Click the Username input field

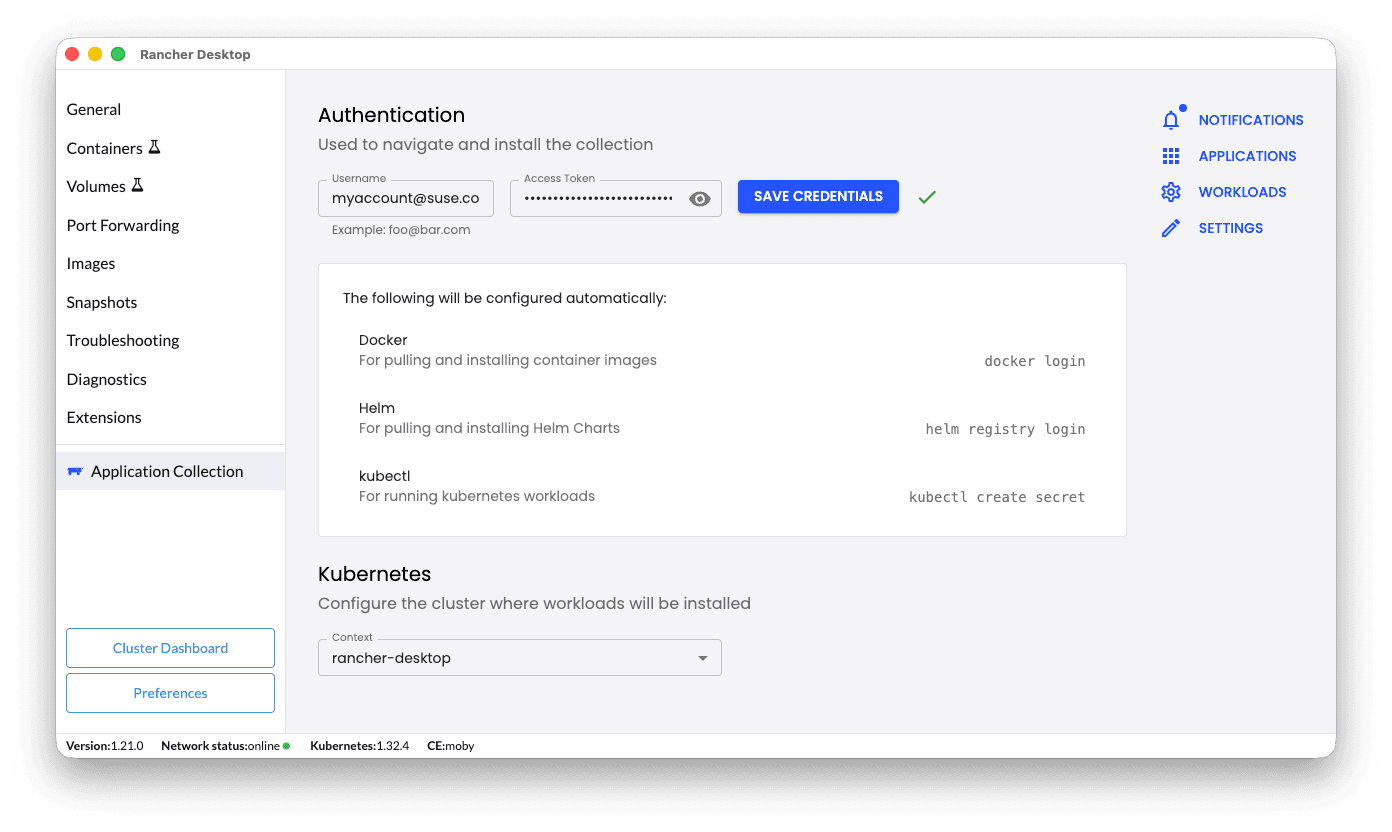[405, 198]
